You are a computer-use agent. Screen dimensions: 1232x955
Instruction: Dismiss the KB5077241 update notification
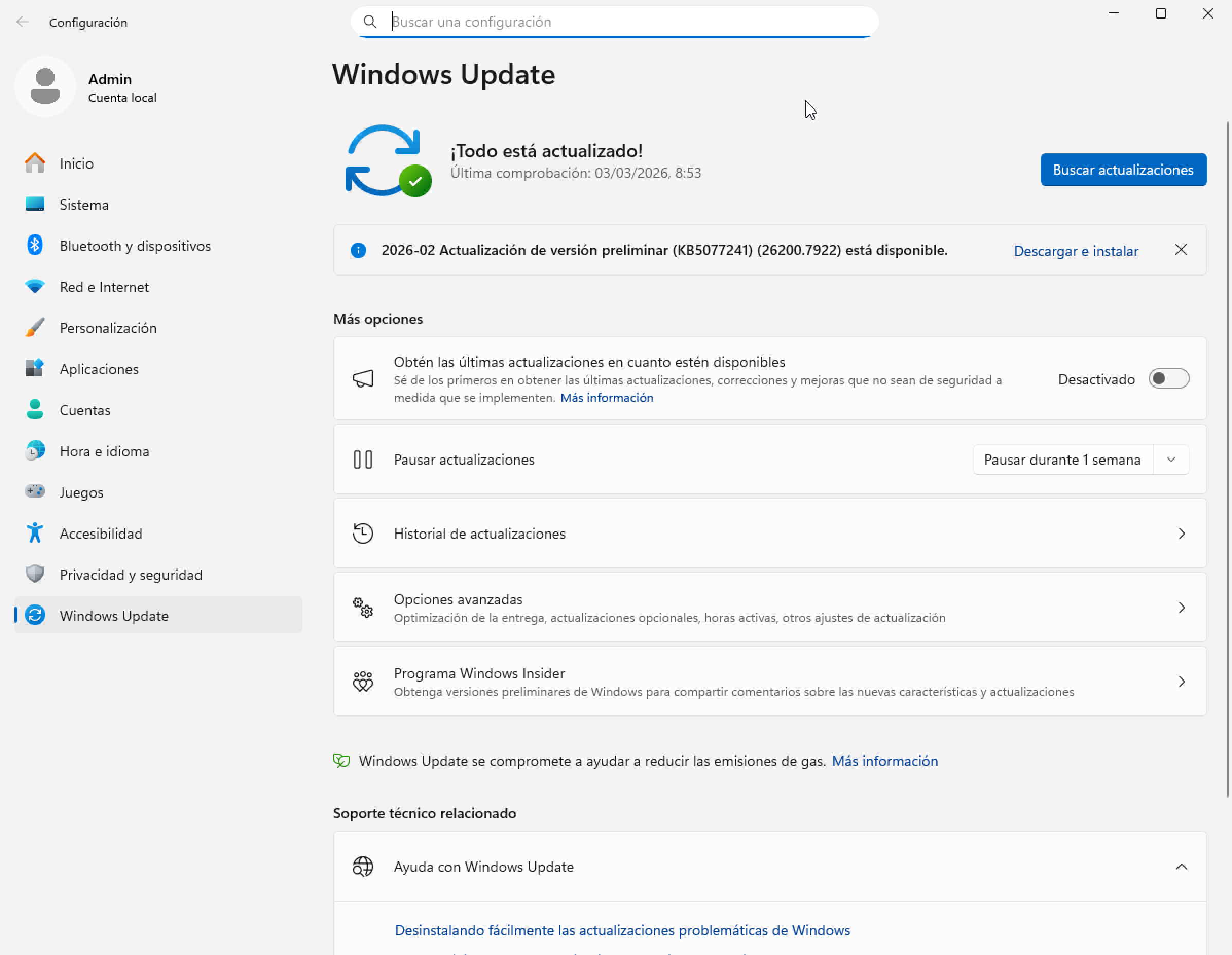[1181, 250]
